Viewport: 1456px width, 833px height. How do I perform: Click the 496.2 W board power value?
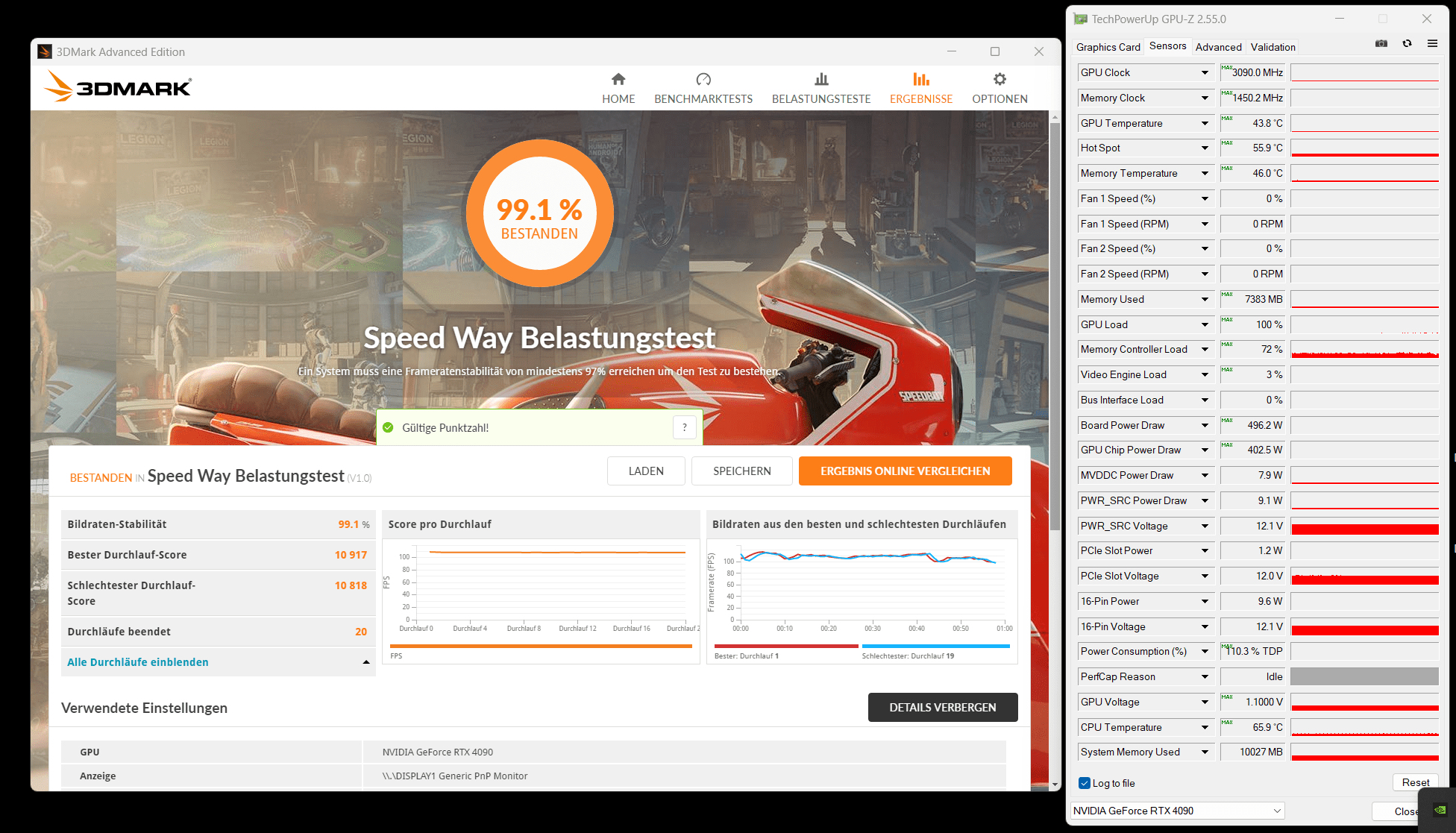tap(1253, 425)
